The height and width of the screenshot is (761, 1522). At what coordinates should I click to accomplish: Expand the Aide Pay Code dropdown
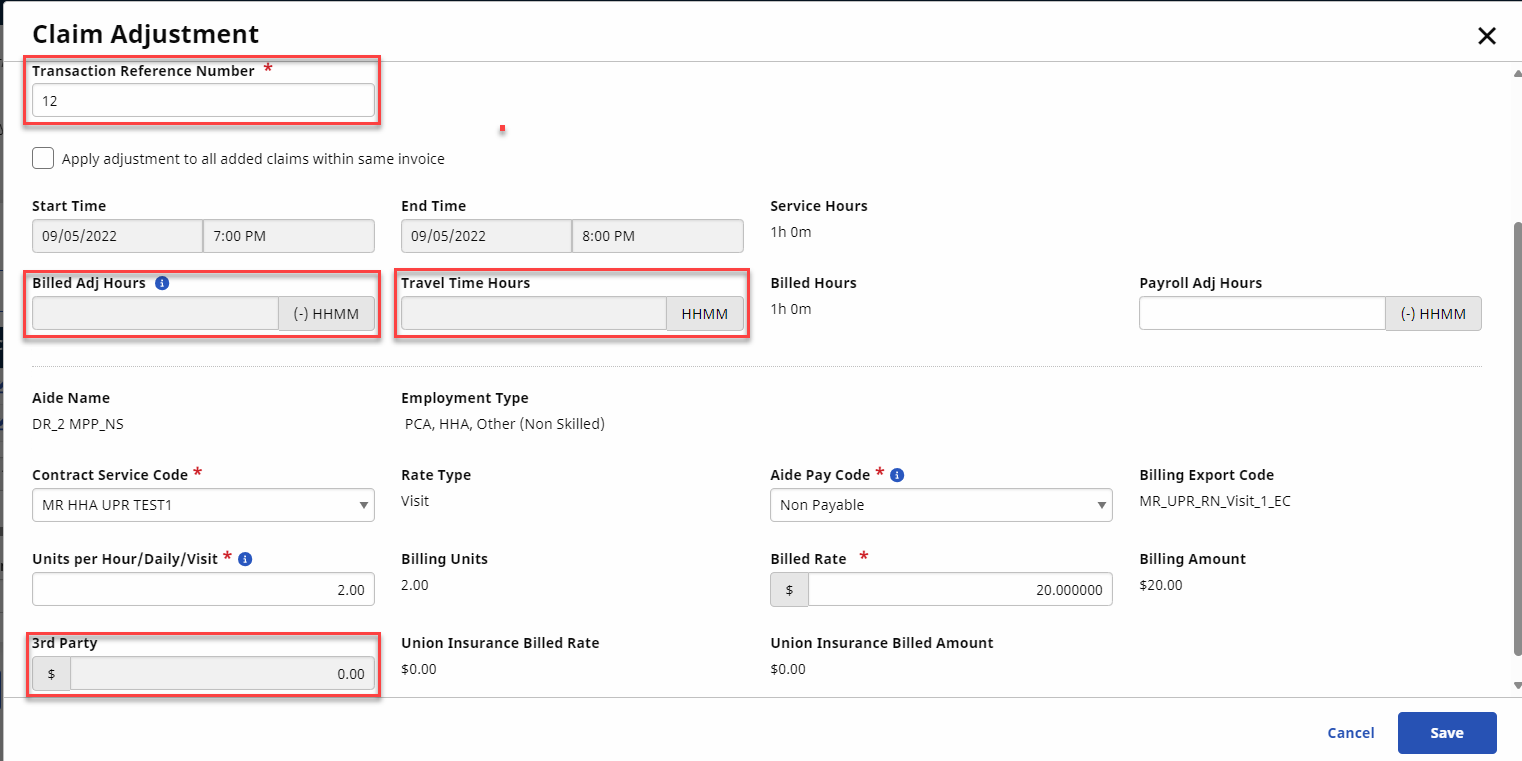click(940, 505)
